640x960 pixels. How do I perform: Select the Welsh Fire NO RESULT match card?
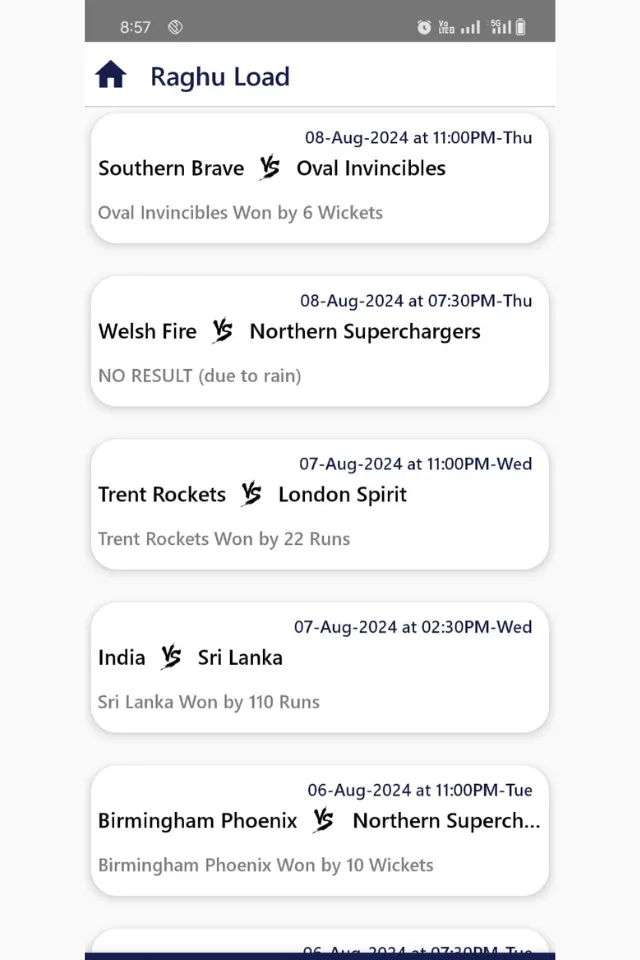coord(319,341)
